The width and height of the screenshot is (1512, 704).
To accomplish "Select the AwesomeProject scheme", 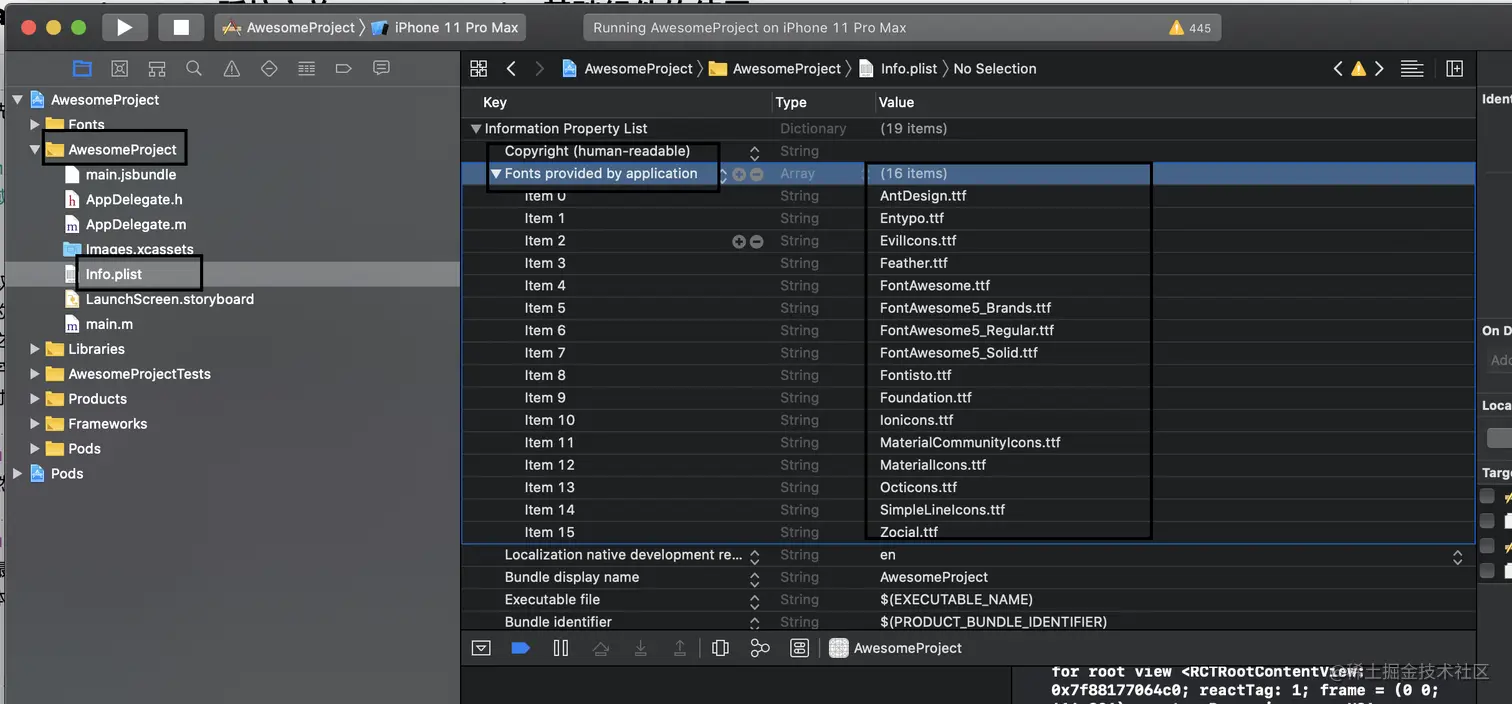I will [x=290, y=27].
